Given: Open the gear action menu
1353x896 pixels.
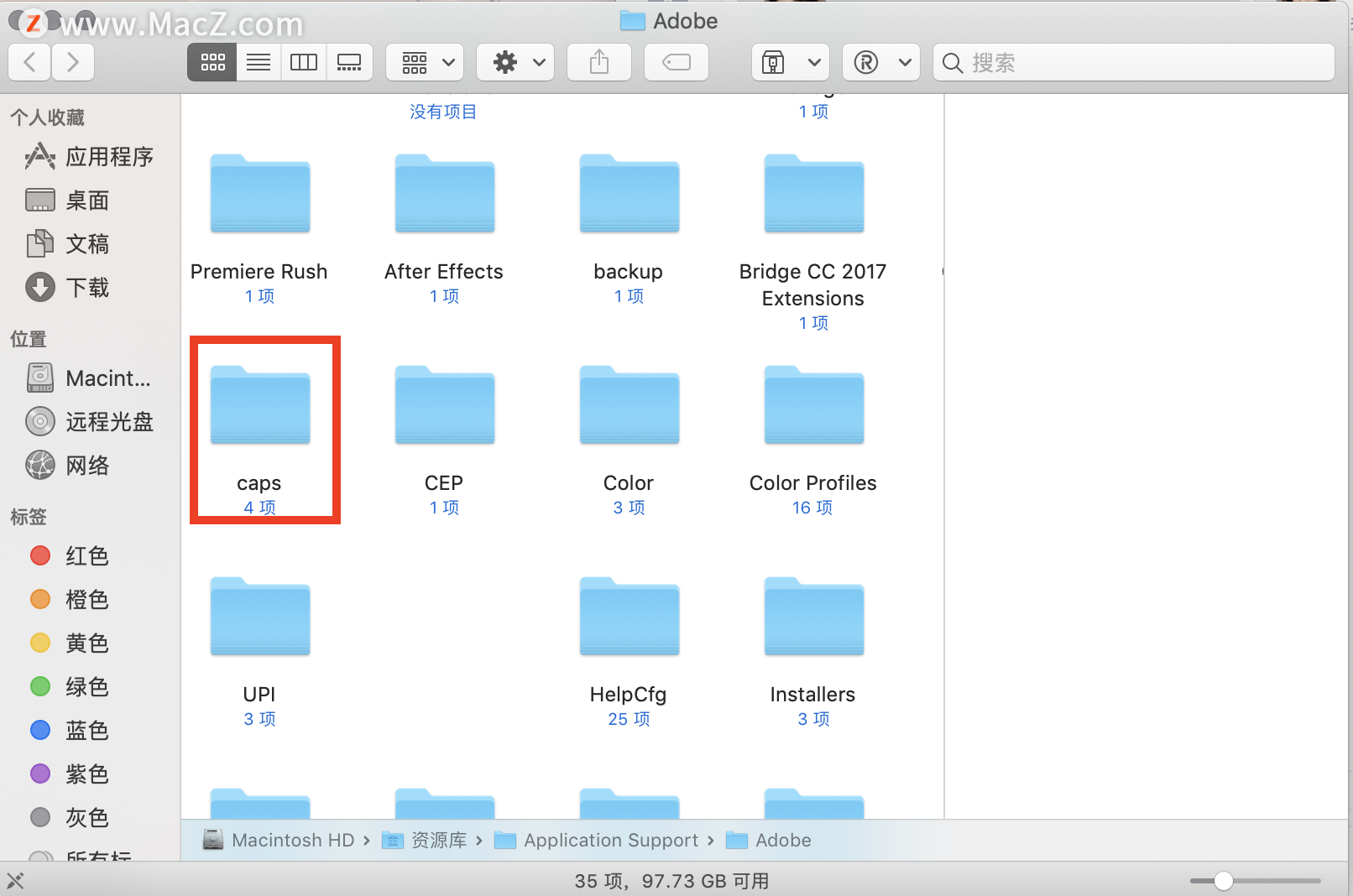Looking at the screenshot, I should coord(515,62).
